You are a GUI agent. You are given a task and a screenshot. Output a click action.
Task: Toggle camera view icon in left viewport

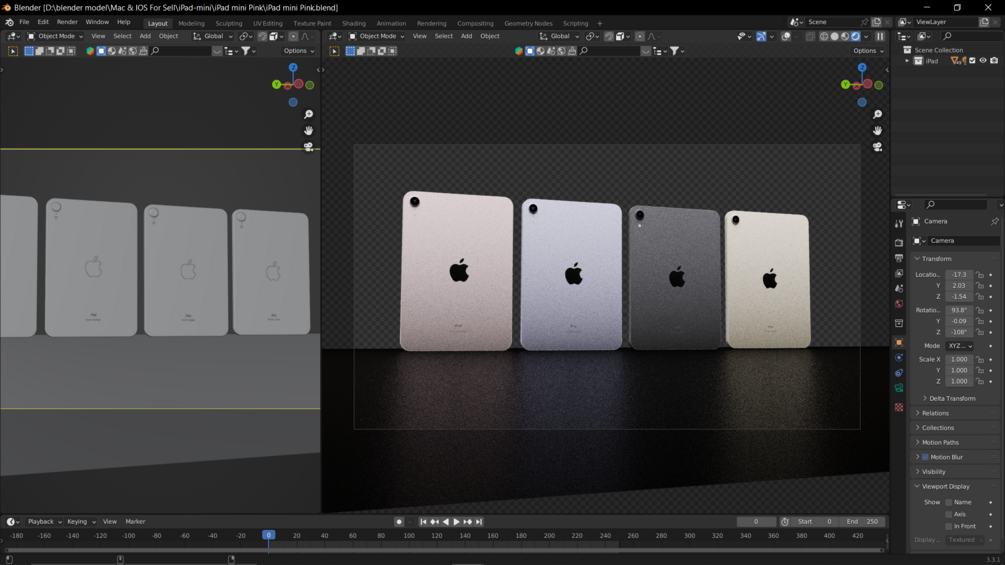pyautogui.click(x=308, y=147)
